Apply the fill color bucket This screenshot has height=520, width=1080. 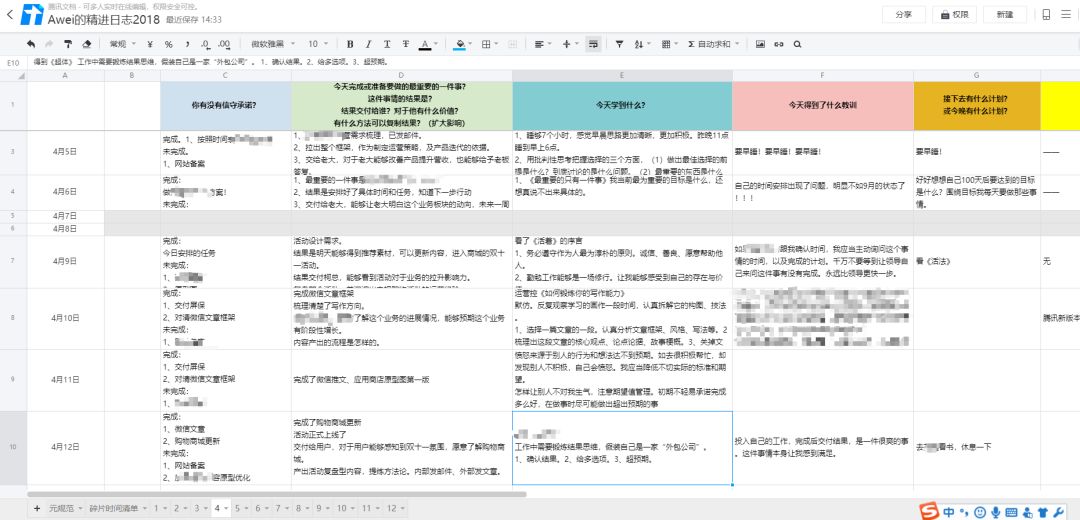click(460, 44)
